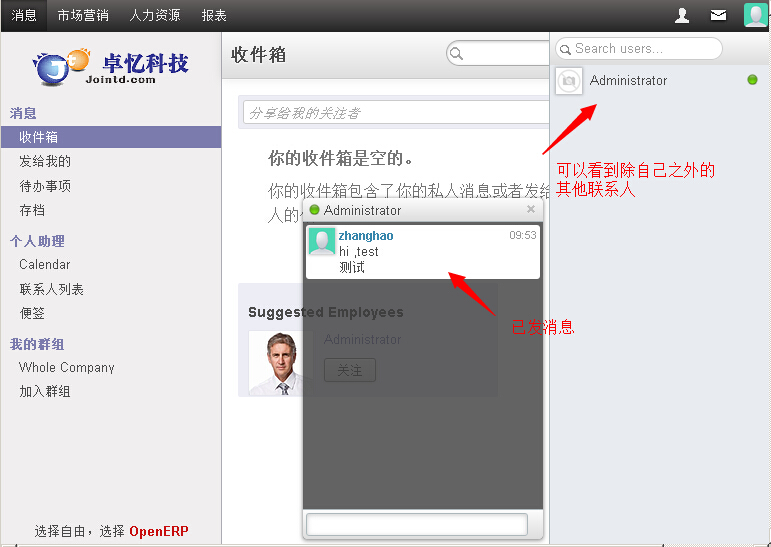Click the contacts person icon in top bar

[682, 15]
